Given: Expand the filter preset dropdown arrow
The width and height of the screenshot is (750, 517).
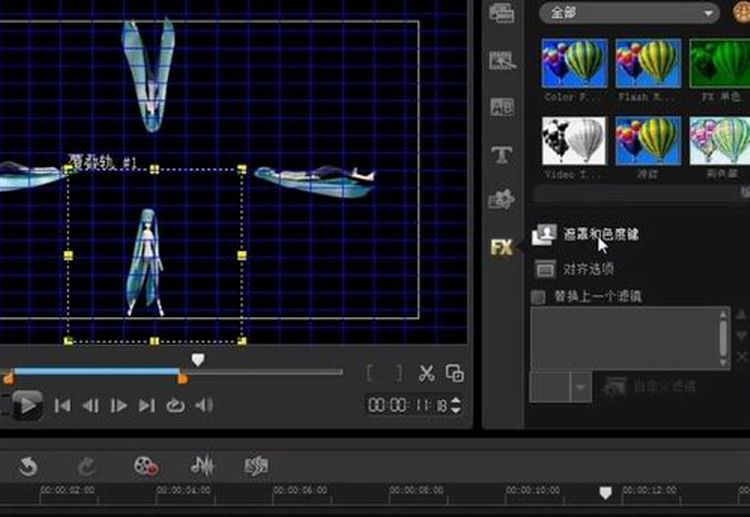Looking at the screenshot, I should [581, 387].
